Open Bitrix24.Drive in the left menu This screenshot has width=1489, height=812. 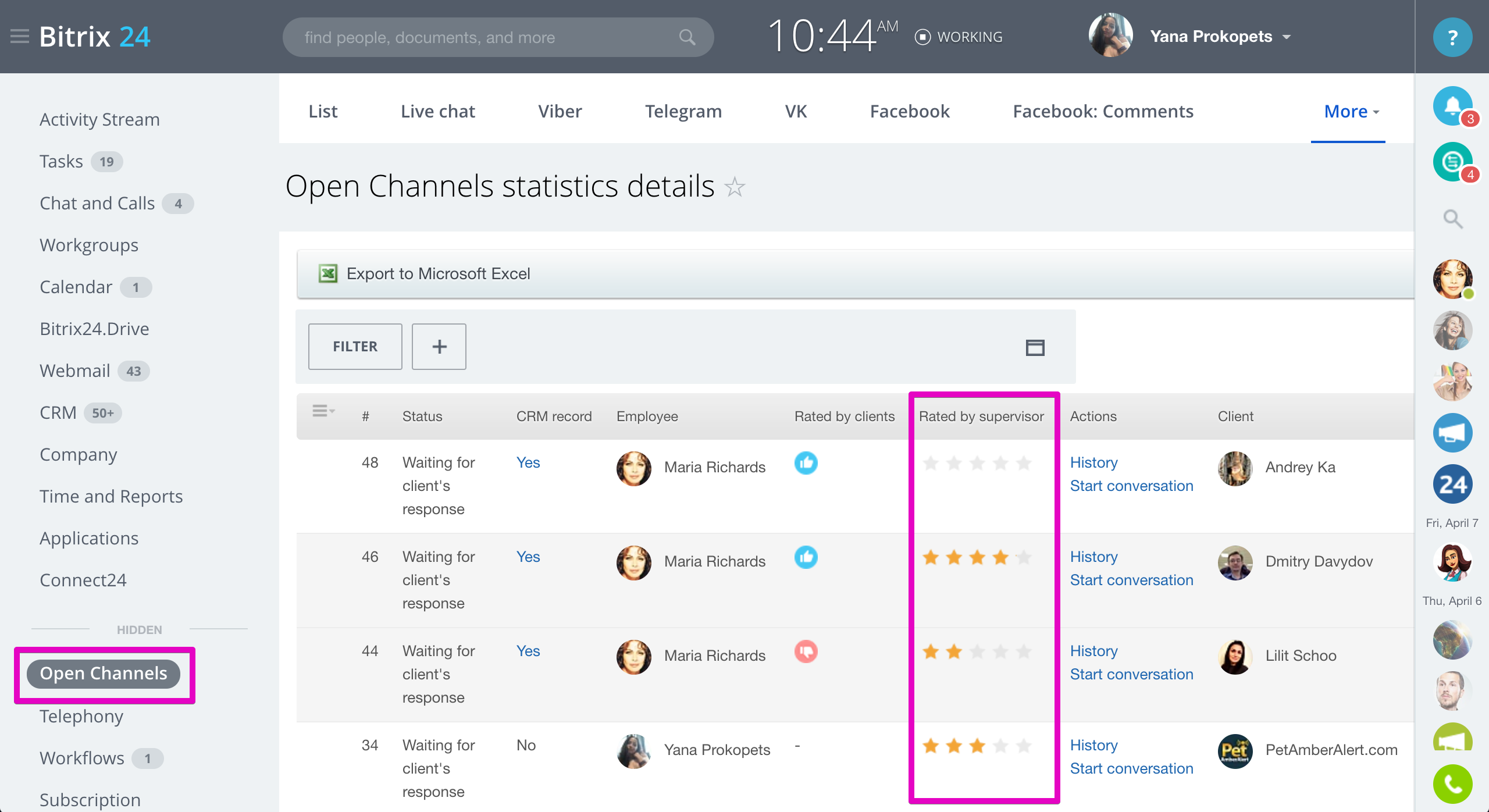(94, 329)
